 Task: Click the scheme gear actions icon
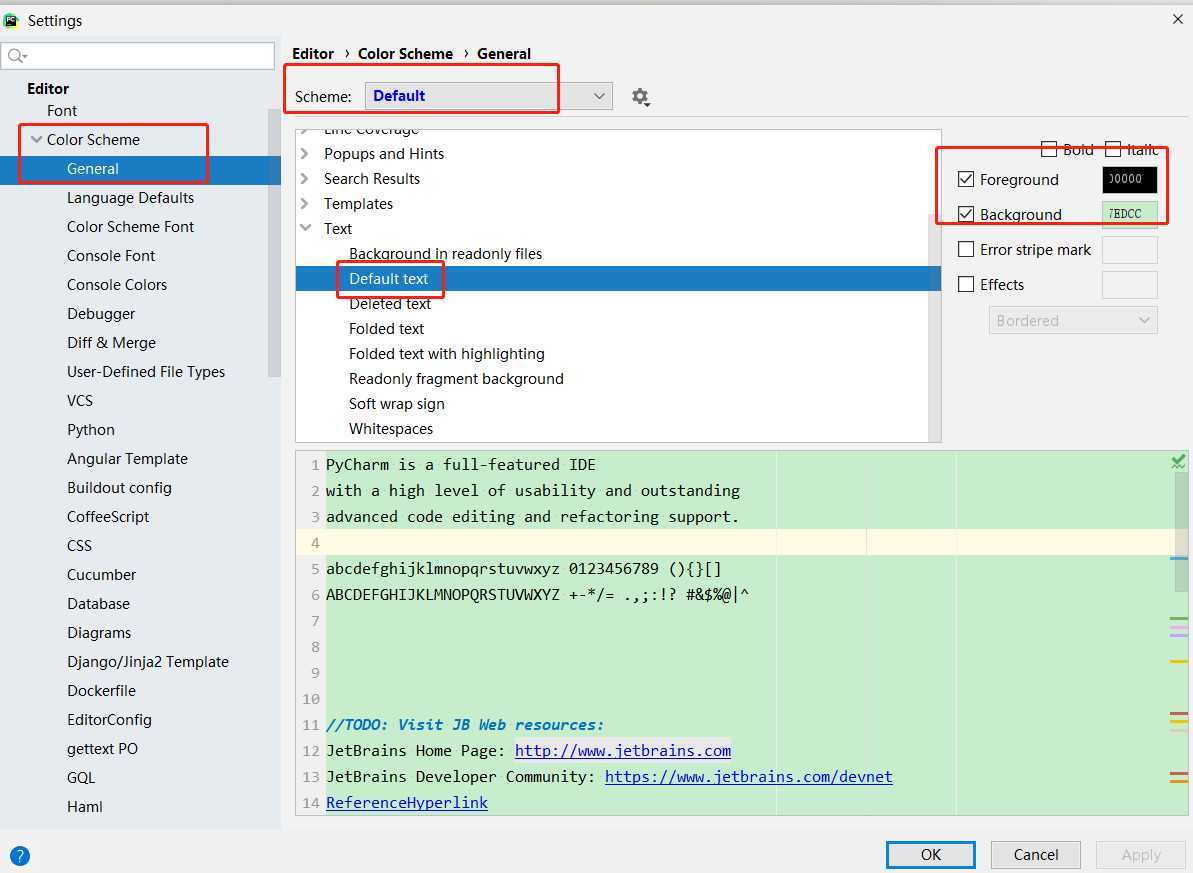click(x=640, y=97)
